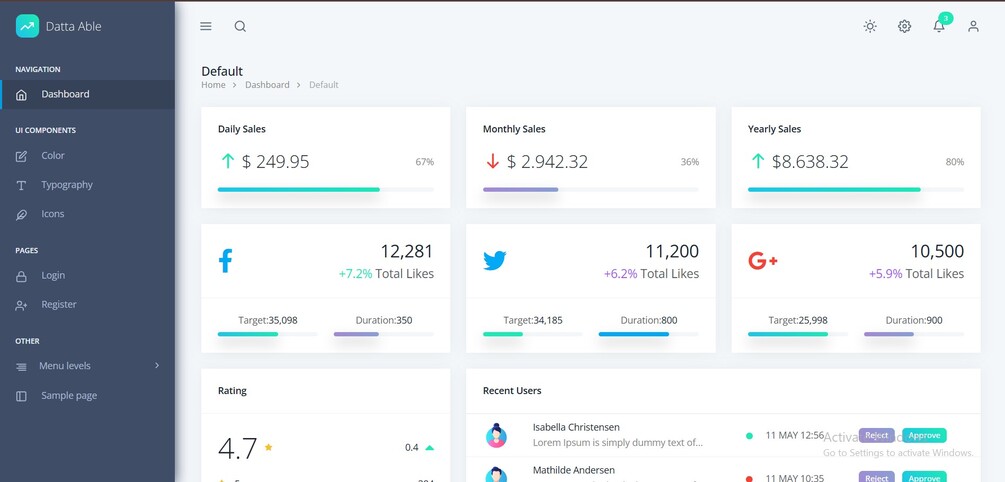Click the 10,500 likes count
The image size is (1005, 482).
pyautogui.click(x=937, y=251)
